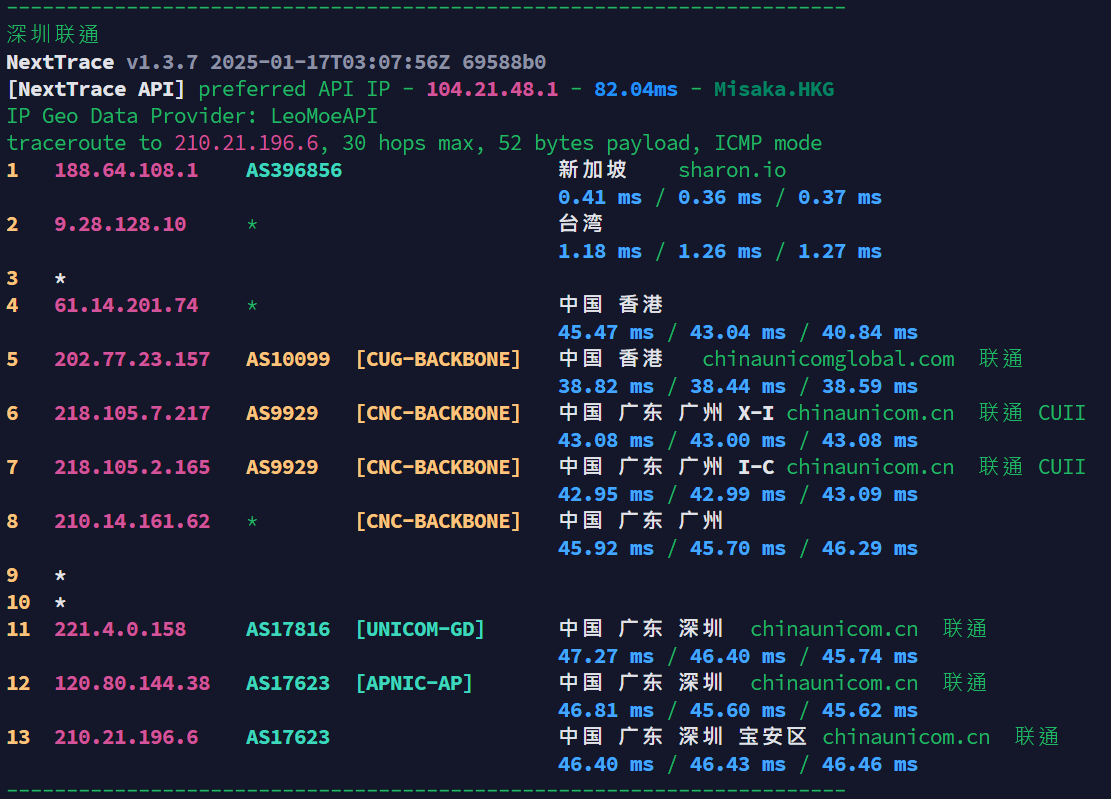1111x799 pixels.
Task: Click the [CUG-BACKBONE] tag
Action: tap(439, 359)
